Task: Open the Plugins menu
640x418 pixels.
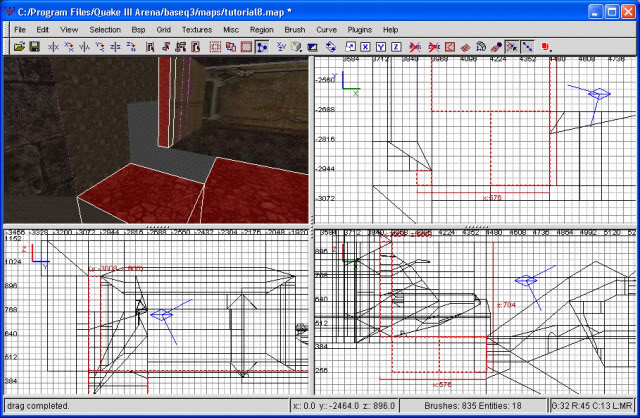Action: [x=360, y=30]
